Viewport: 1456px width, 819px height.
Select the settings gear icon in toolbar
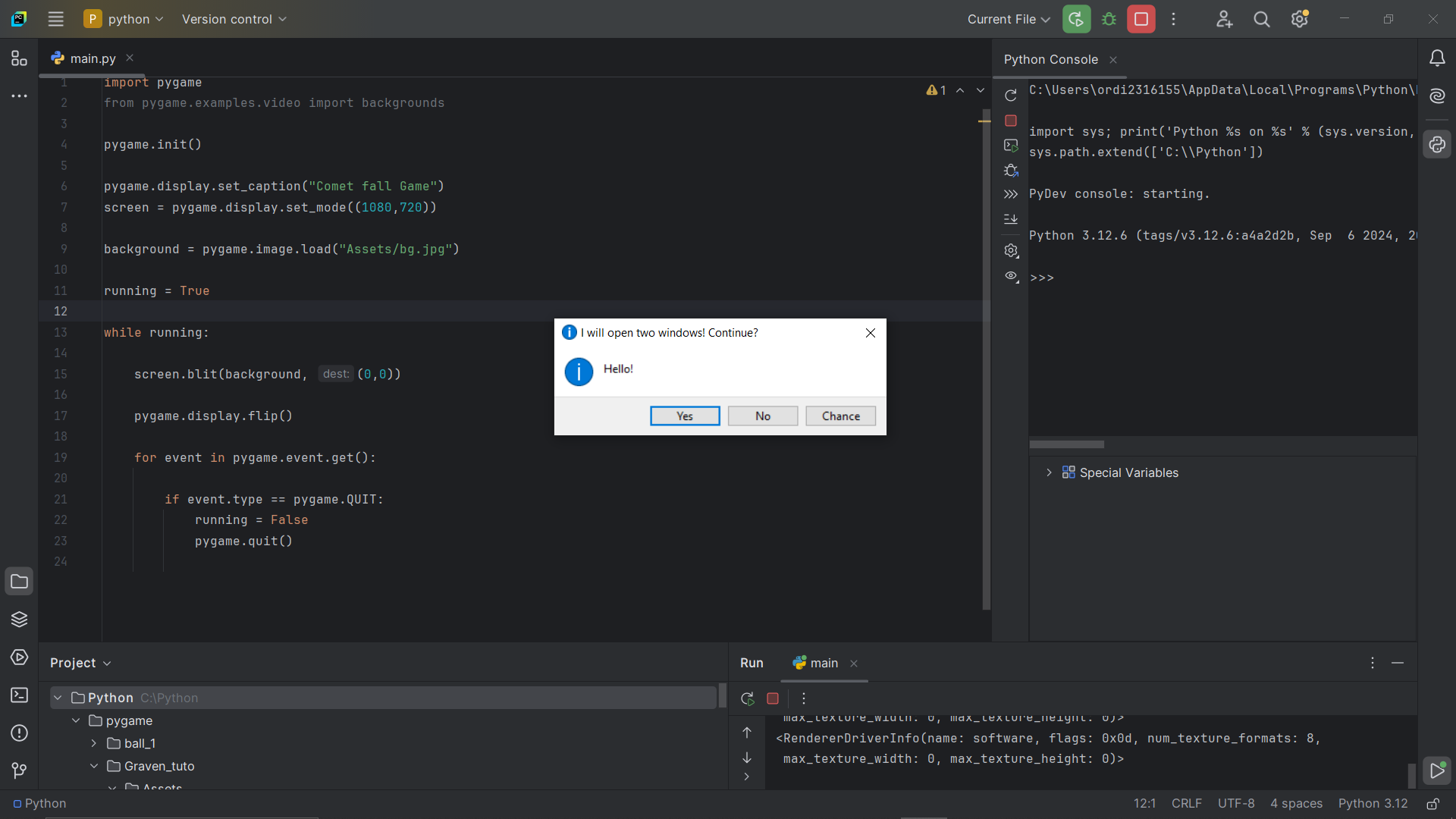coord(1299,19)
